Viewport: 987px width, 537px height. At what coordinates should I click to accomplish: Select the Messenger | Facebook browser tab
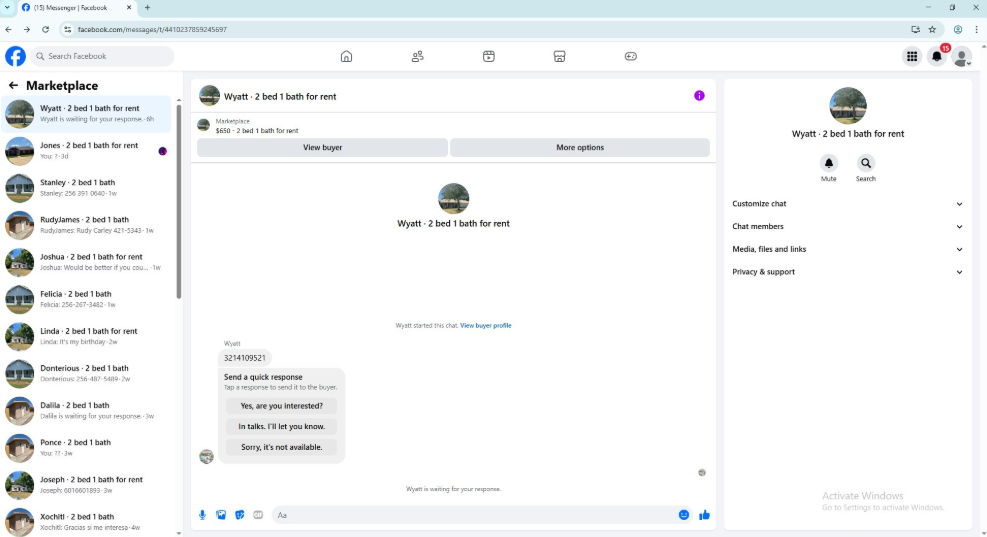(x=76, y=8)
